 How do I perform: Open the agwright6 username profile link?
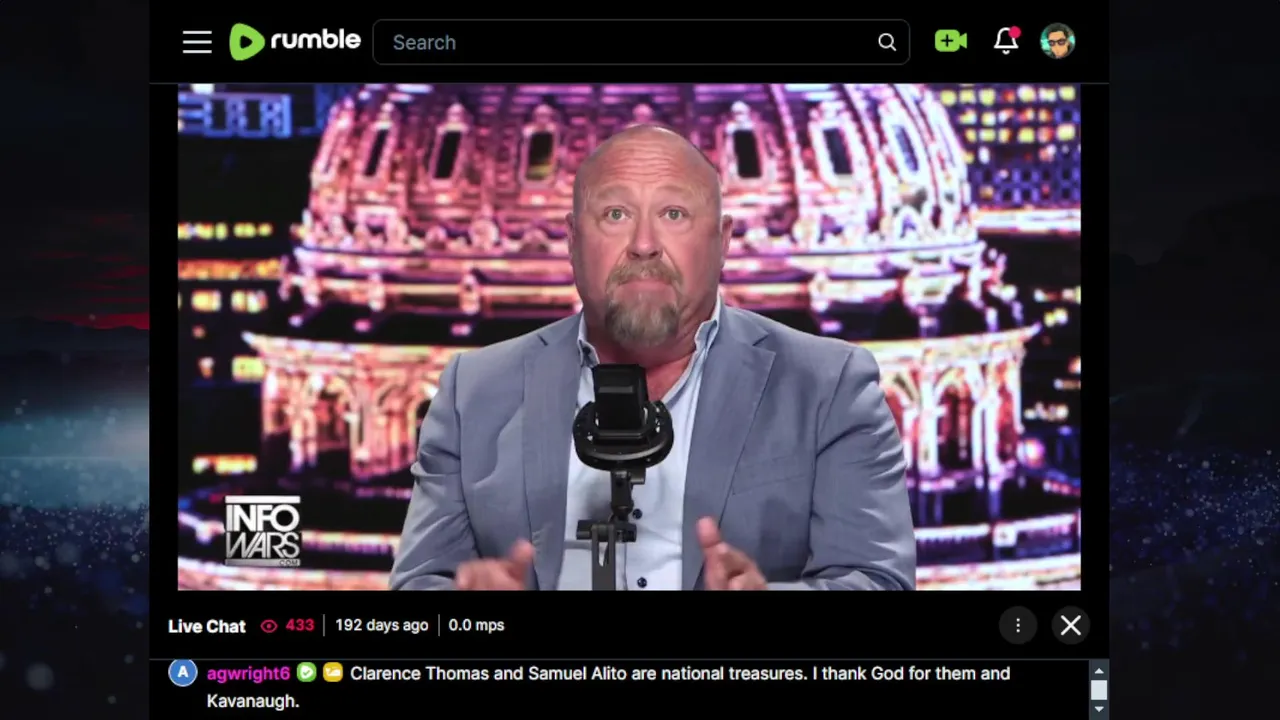pyautogui.click(x=248, y=674)
